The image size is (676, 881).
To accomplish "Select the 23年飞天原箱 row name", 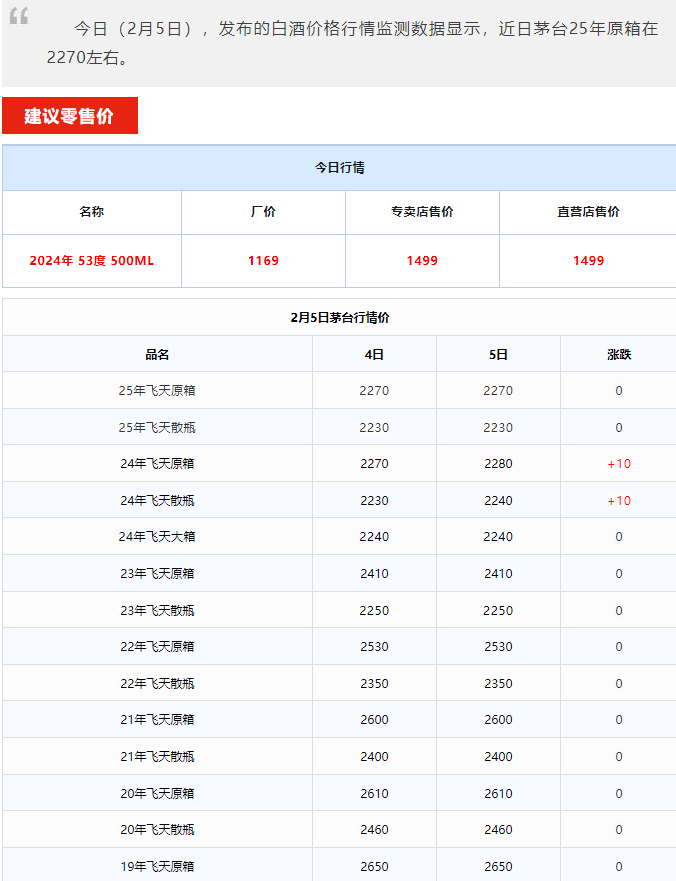I will point(157,574).
